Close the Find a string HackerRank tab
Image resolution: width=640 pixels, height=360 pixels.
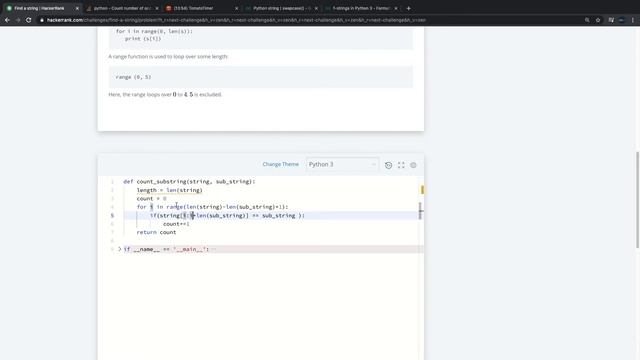pos(77,8)
